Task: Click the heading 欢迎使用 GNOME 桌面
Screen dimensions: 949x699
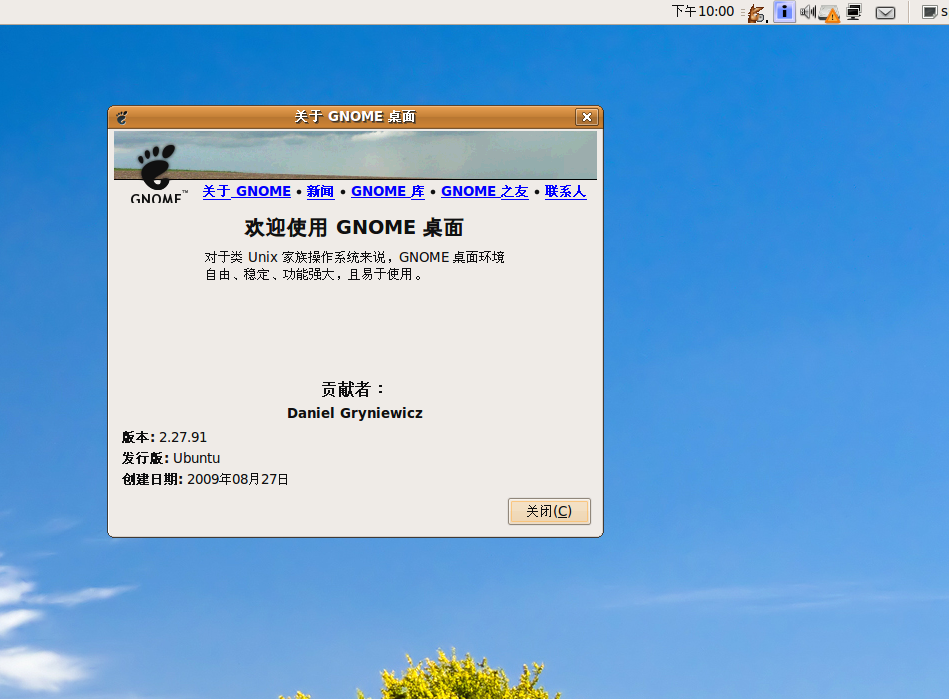Action: (x=354, y=228)
